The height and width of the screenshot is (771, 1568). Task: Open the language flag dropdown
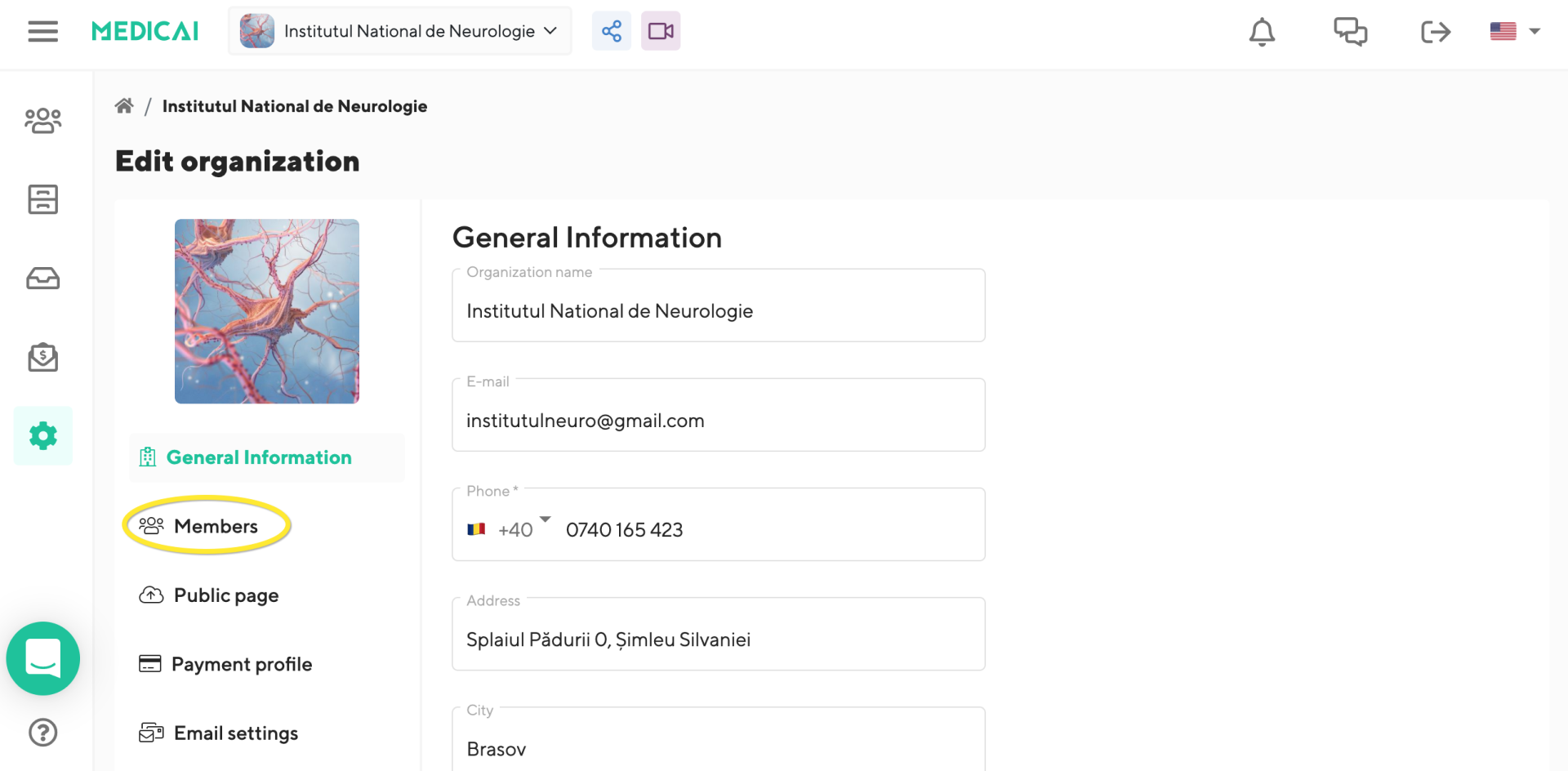click(x=1515, y=31)
